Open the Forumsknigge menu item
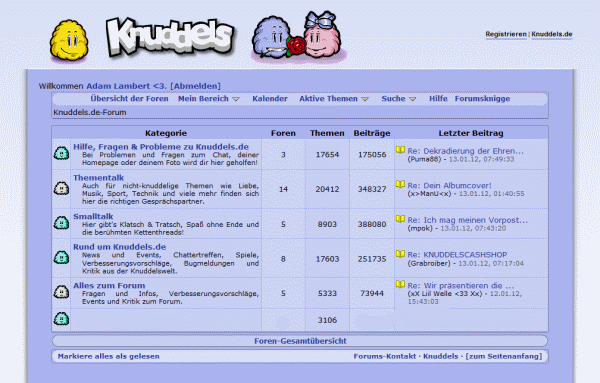 tap(482, 99)
